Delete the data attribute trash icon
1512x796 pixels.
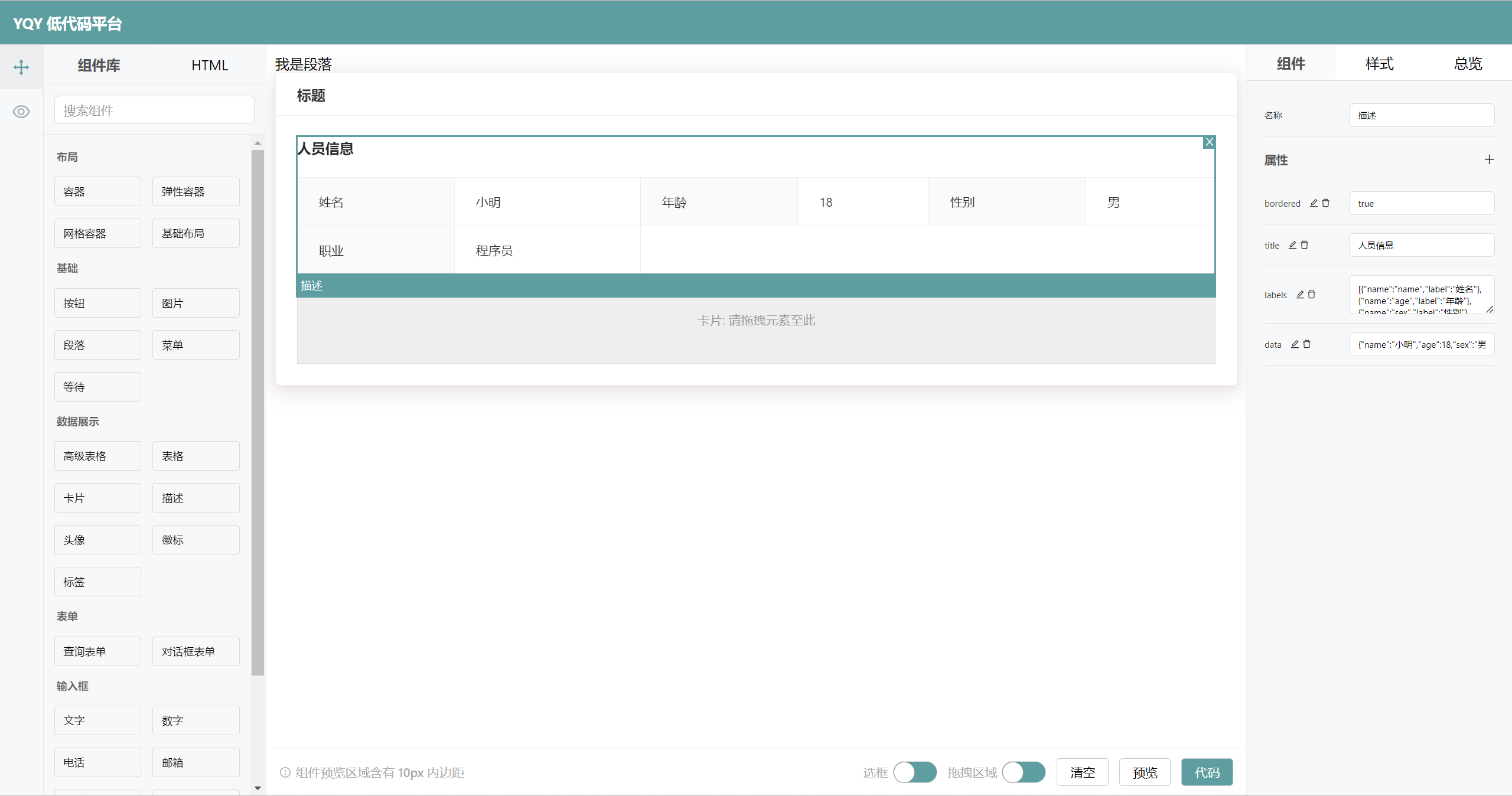coord(1306,344)
